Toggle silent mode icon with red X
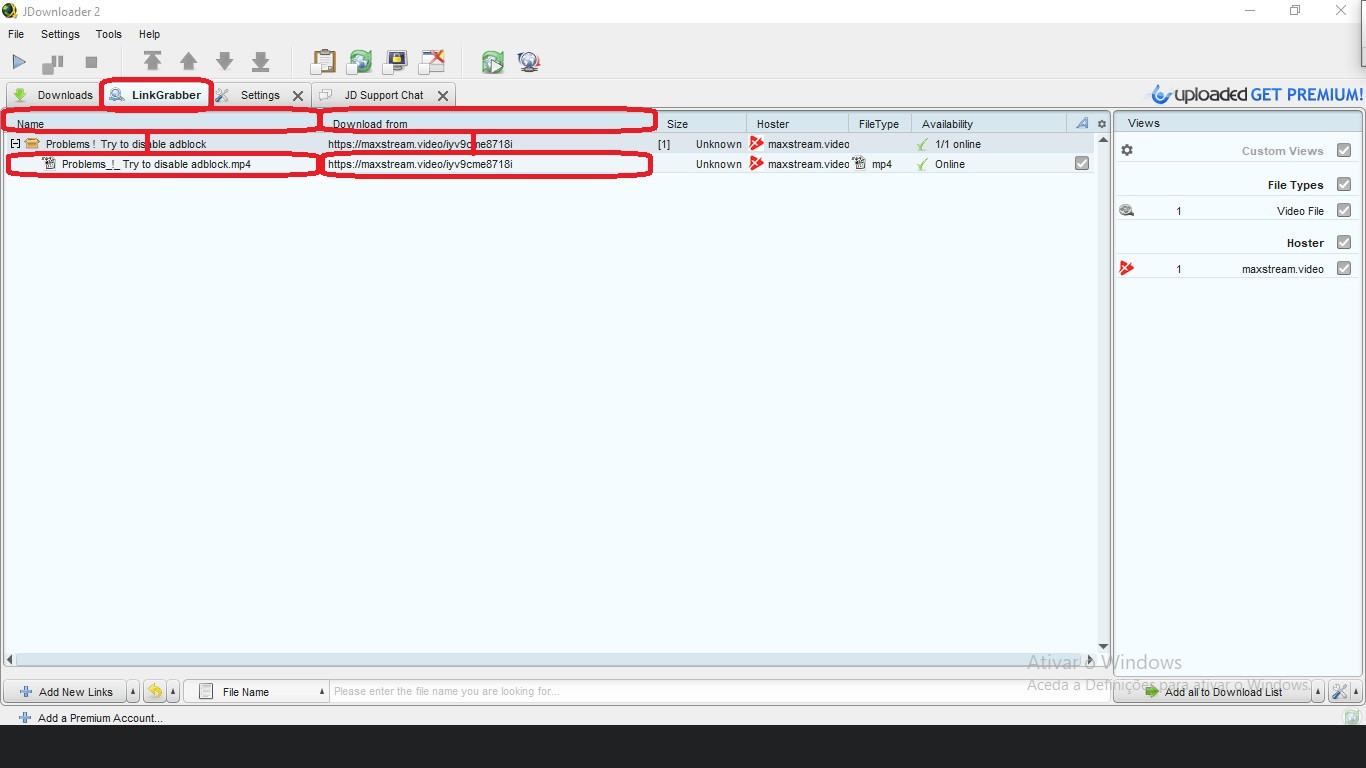1366x768 pixels. [x=432, y=62]
